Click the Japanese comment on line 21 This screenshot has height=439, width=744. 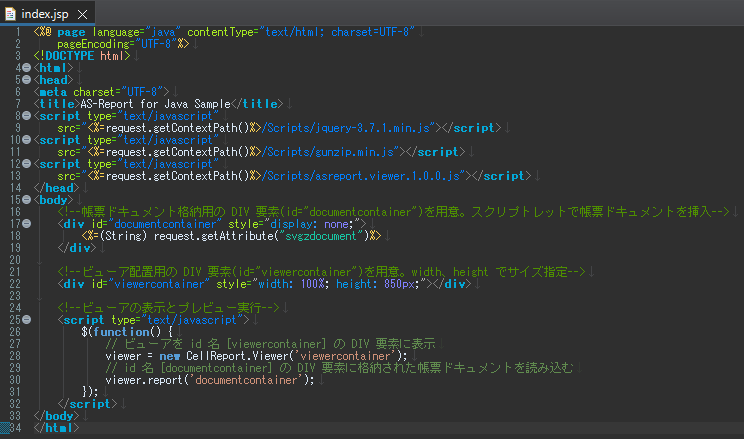[x=321, y=272]
